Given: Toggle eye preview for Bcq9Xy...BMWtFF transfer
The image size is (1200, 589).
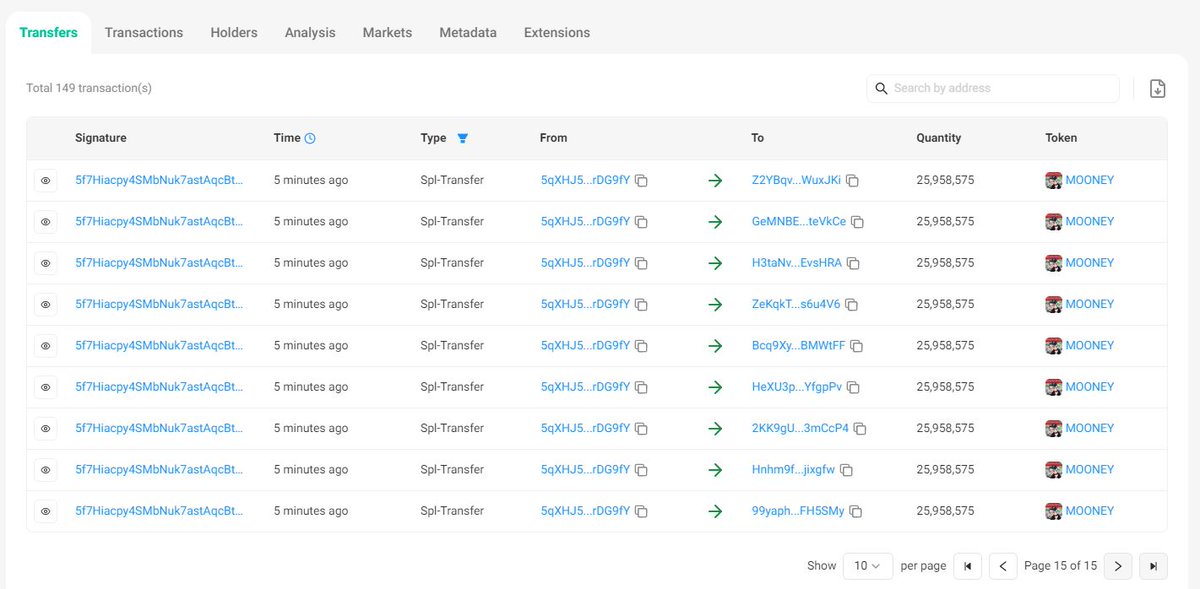Looking at the screenshot, I should [x=45, y=345].
